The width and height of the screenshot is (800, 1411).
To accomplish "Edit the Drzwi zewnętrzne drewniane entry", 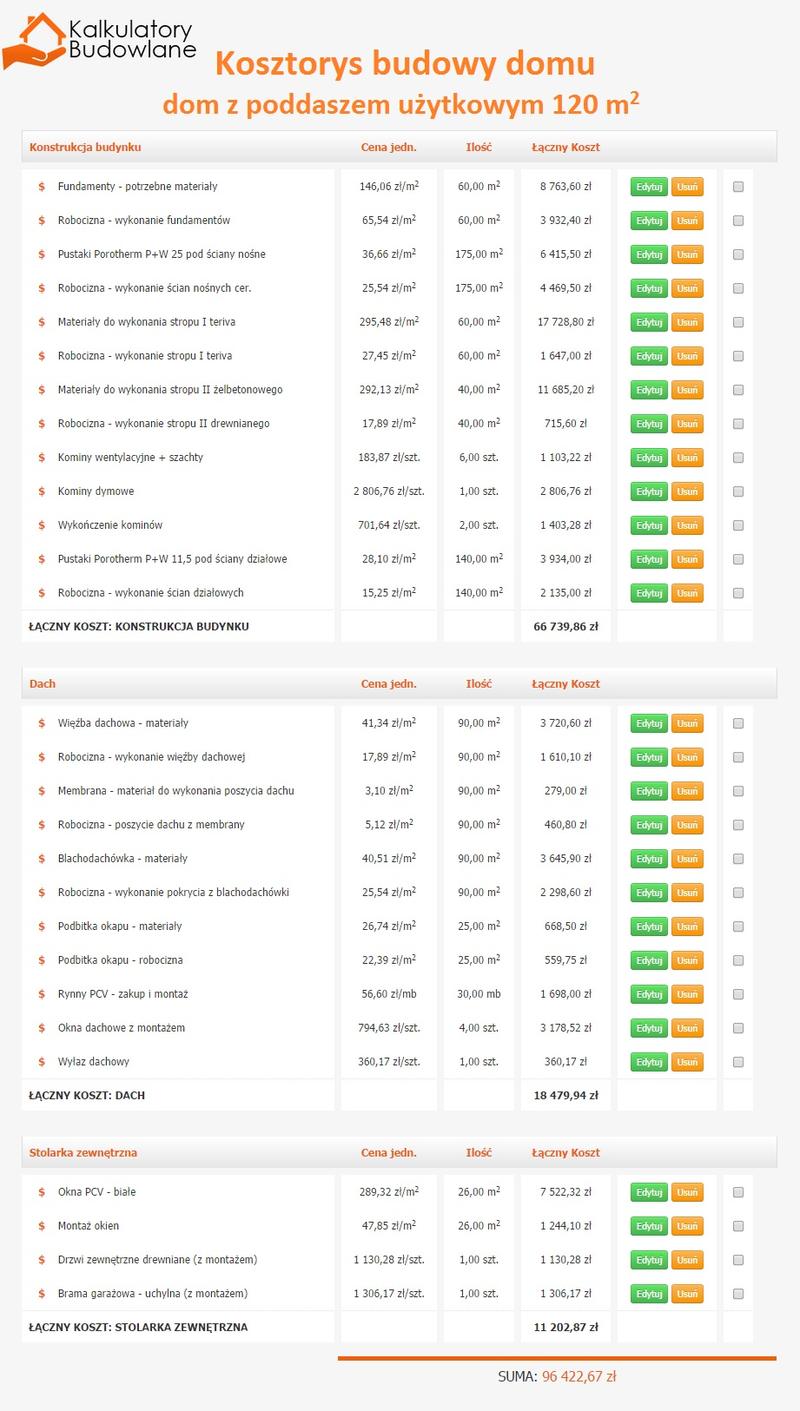I will pos(649,1260).
